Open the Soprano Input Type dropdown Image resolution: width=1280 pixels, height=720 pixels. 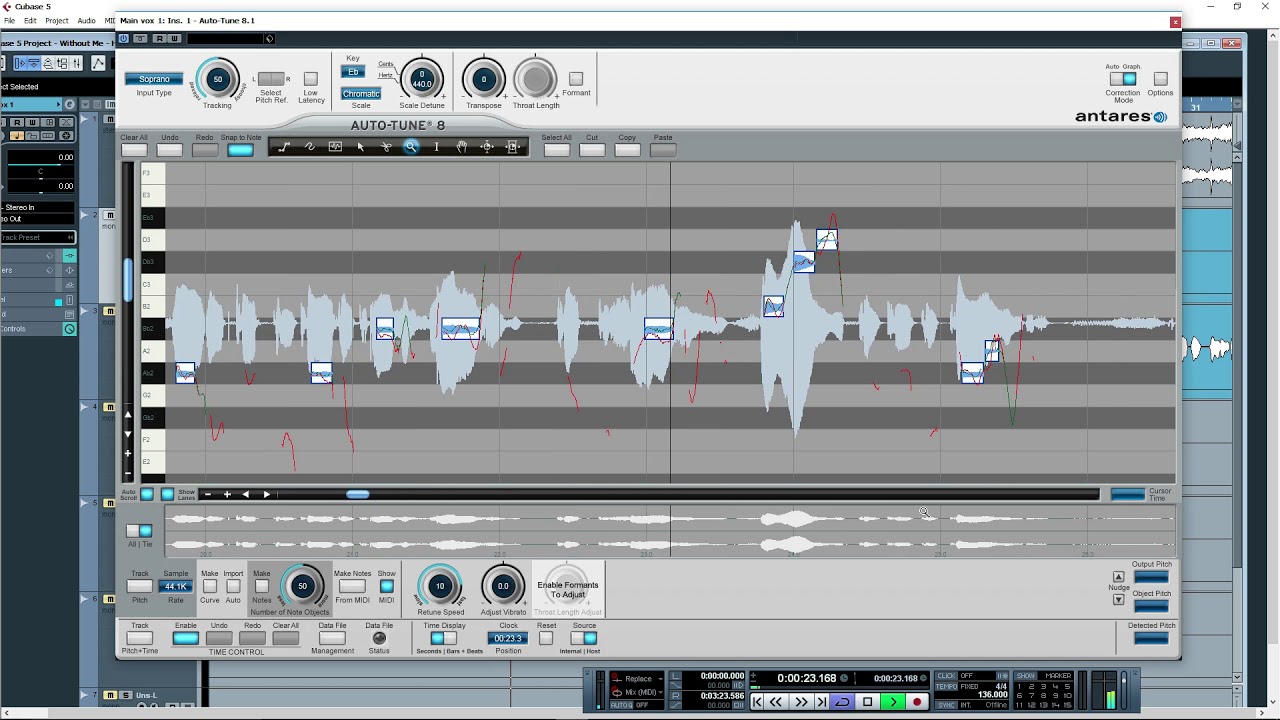point(154,79)
